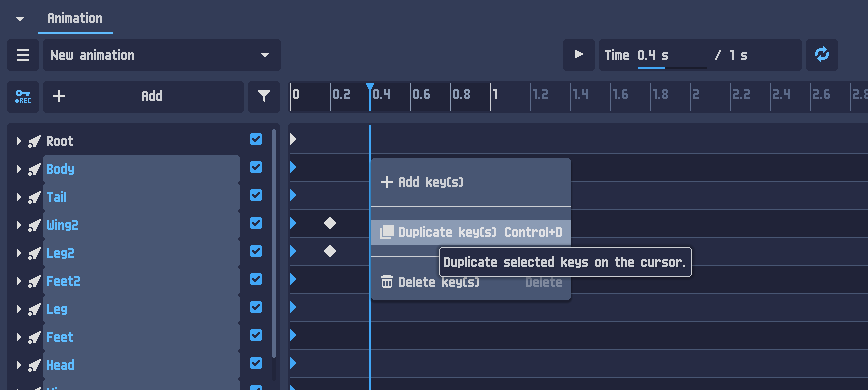
Task: Toggle the animation loop icon
Action: (x=822, y=55)
